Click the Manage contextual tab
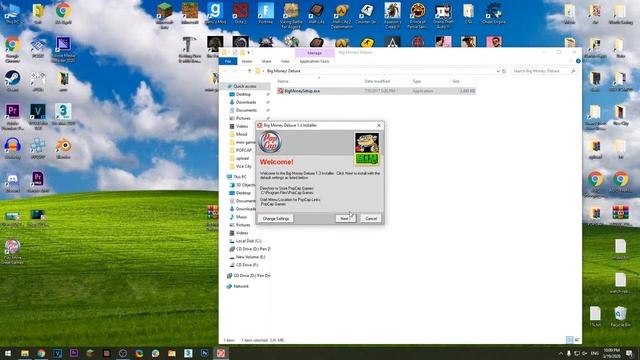Viewport: 640px width, 360px height. click(x=314, y=53)
